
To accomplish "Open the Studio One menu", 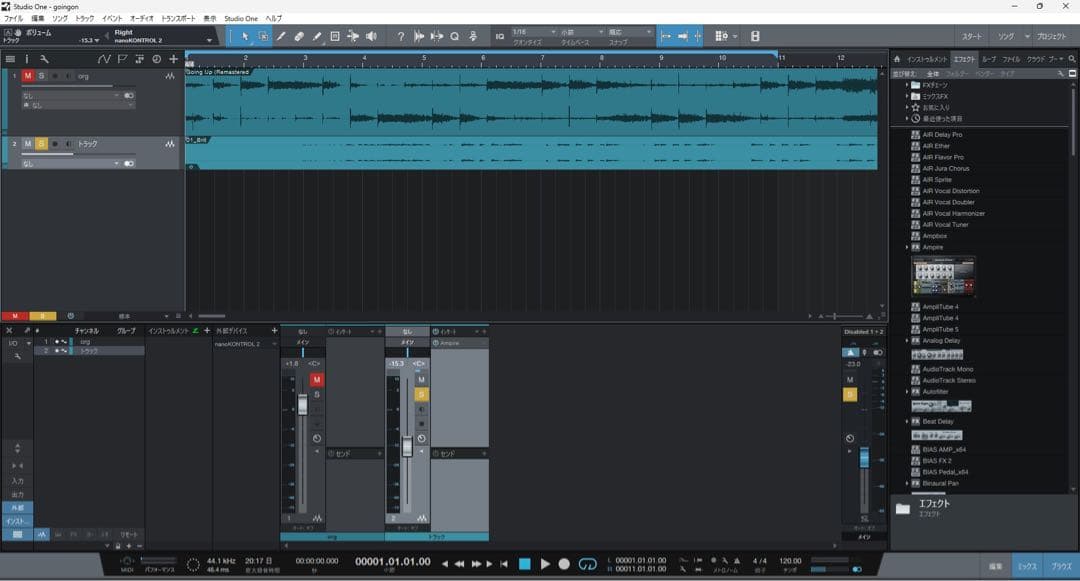I will point(241,19).
